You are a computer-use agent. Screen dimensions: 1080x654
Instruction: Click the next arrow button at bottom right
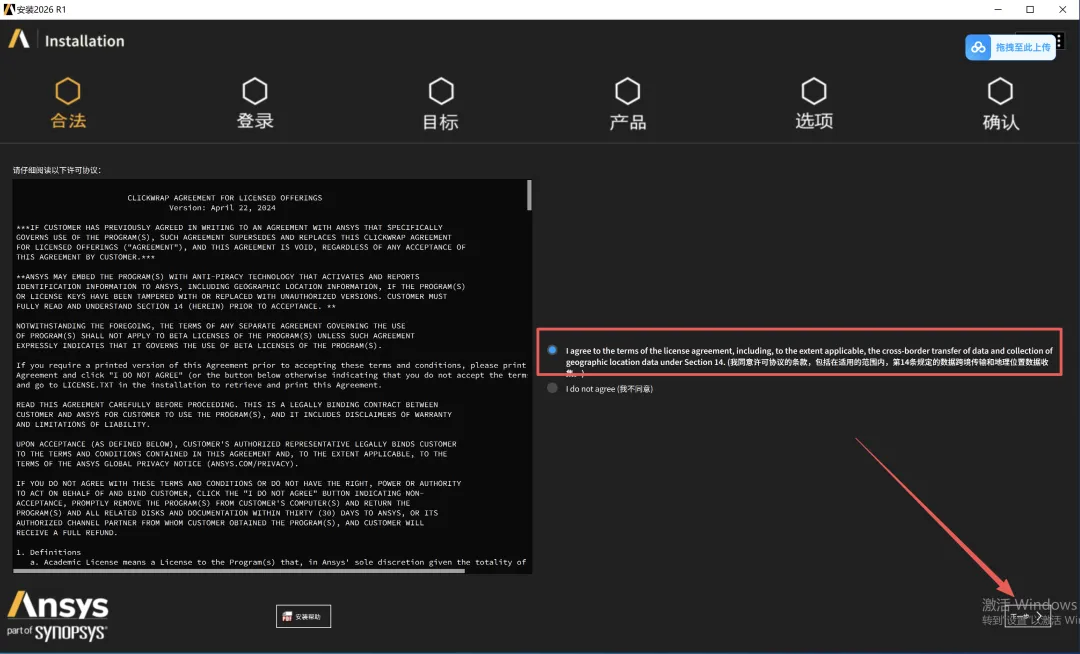pyautogui.click(x=1027, y=616)
